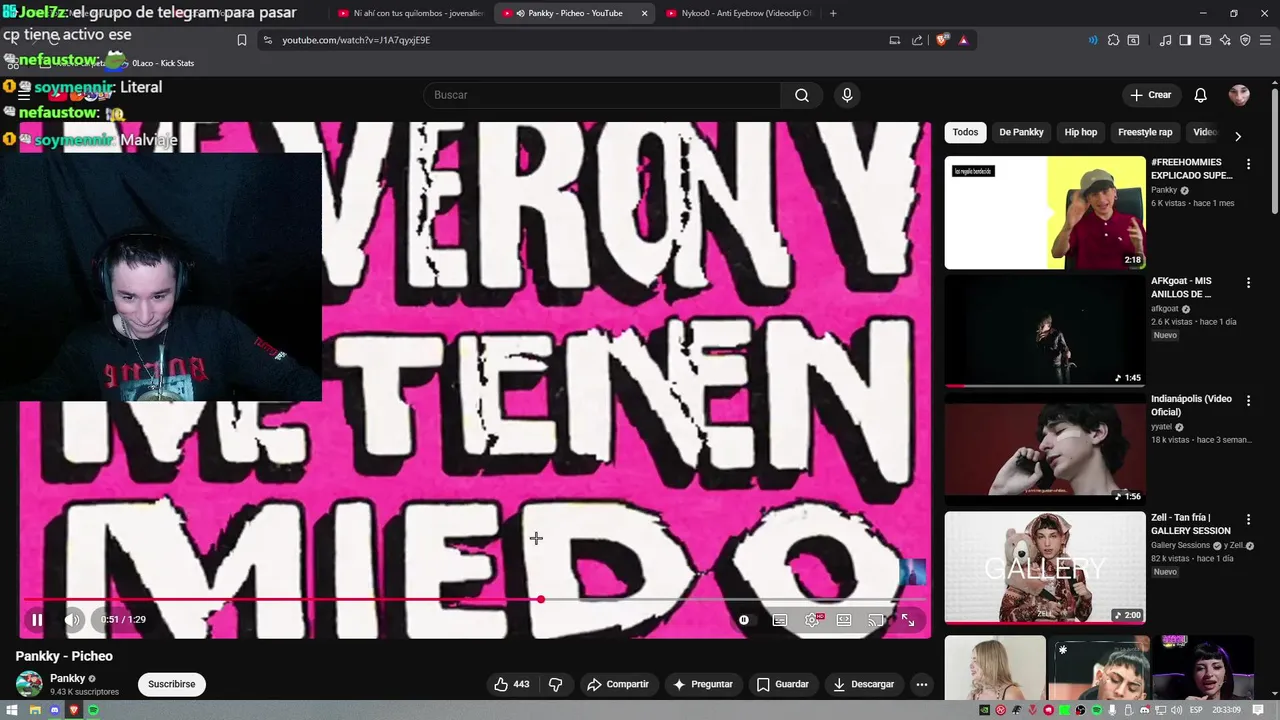Toggle subtitles/closed captions in the player
This screenshot has width=1280, height=720.
pos(780,620)
